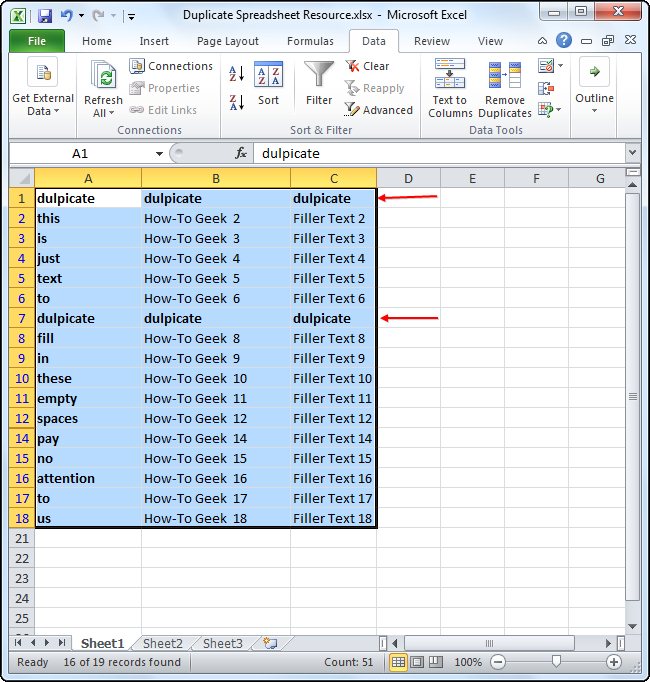Click the Data Validation icon

click(546, 66)
